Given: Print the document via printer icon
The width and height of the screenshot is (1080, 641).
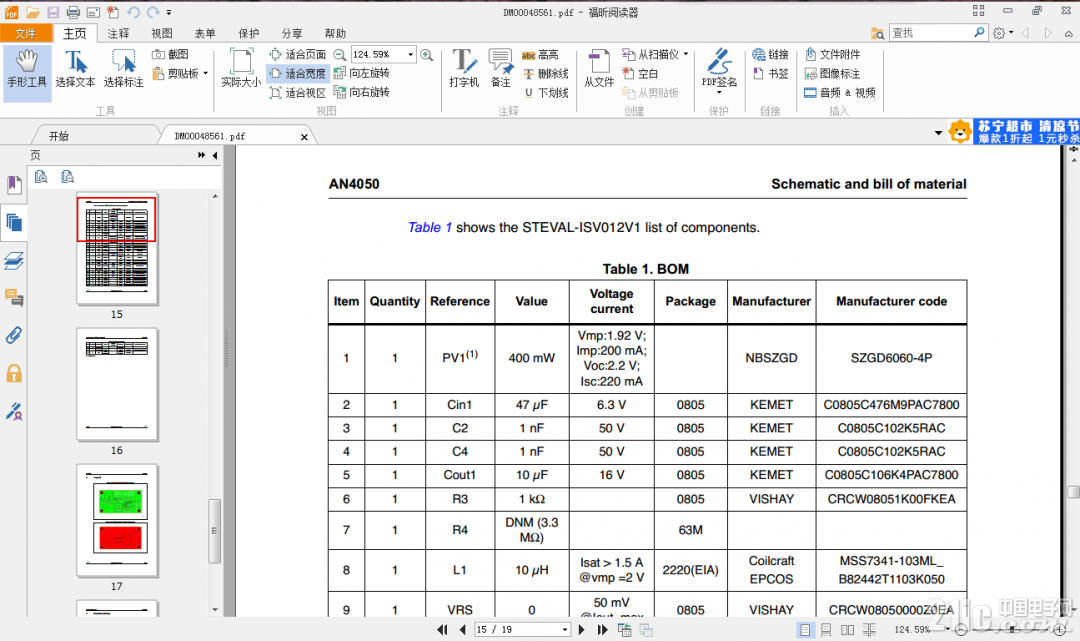Looking at the screenshot, I should (x=73, y=12).
